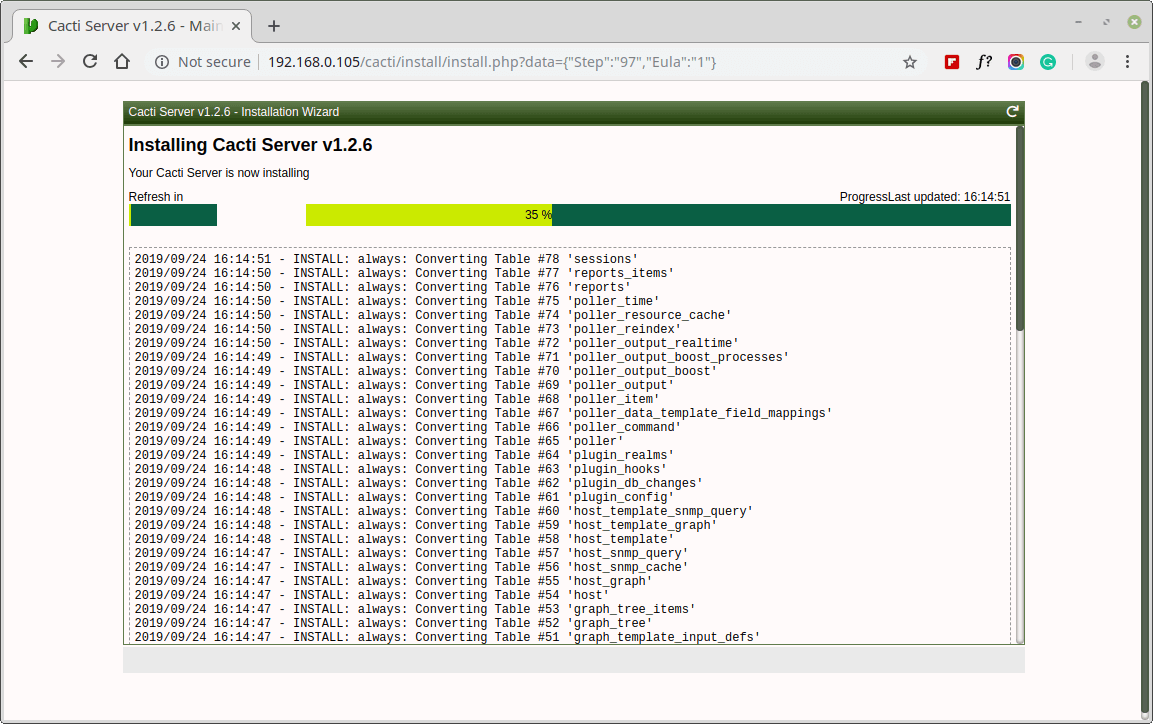The width and height of the screenshot is (1153, 724).
Task: Go back using the browser back arrow
Action: 26,62
